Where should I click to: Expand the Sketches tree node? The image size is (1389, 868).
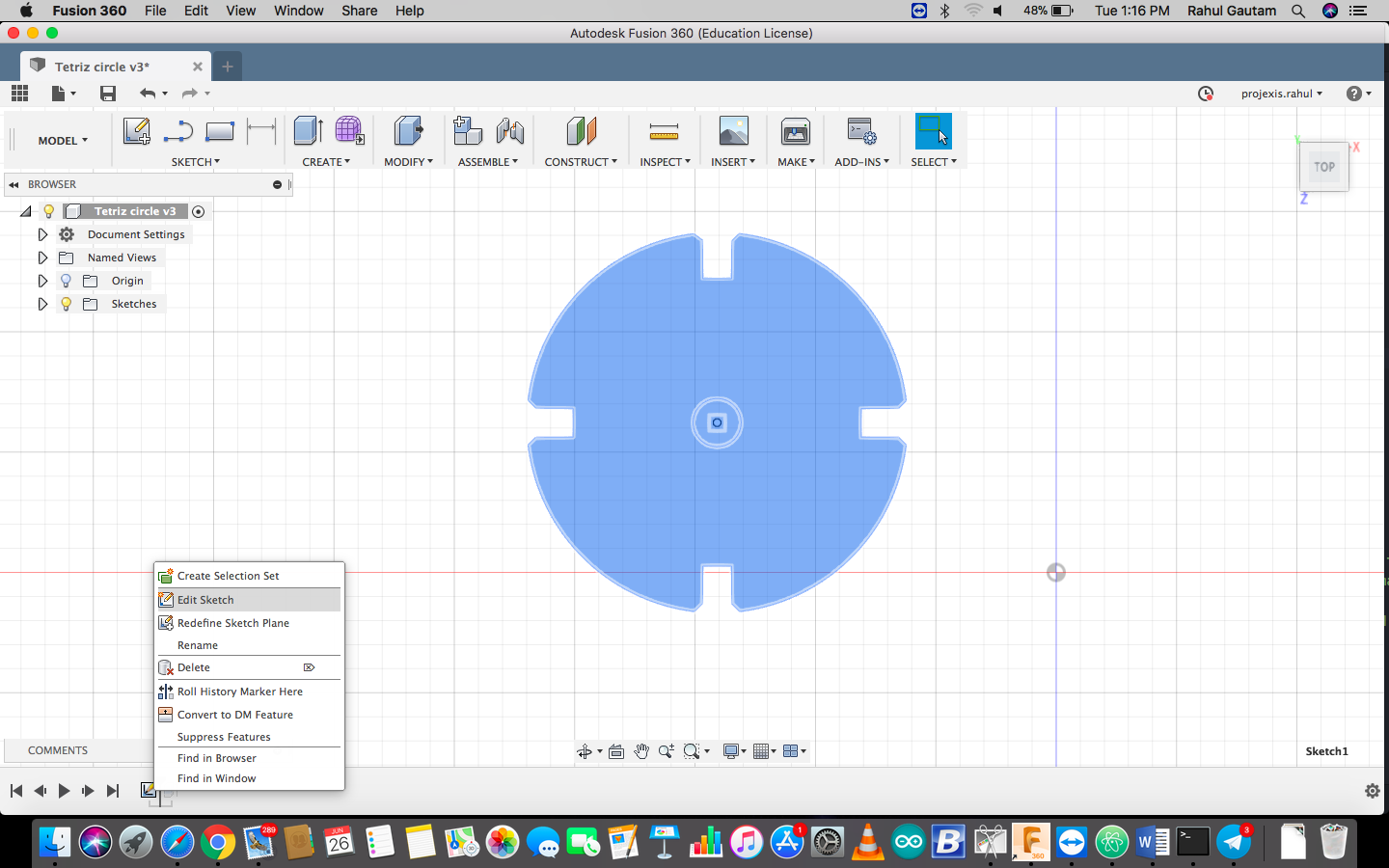pyautogui.click(x=42, y=304)
